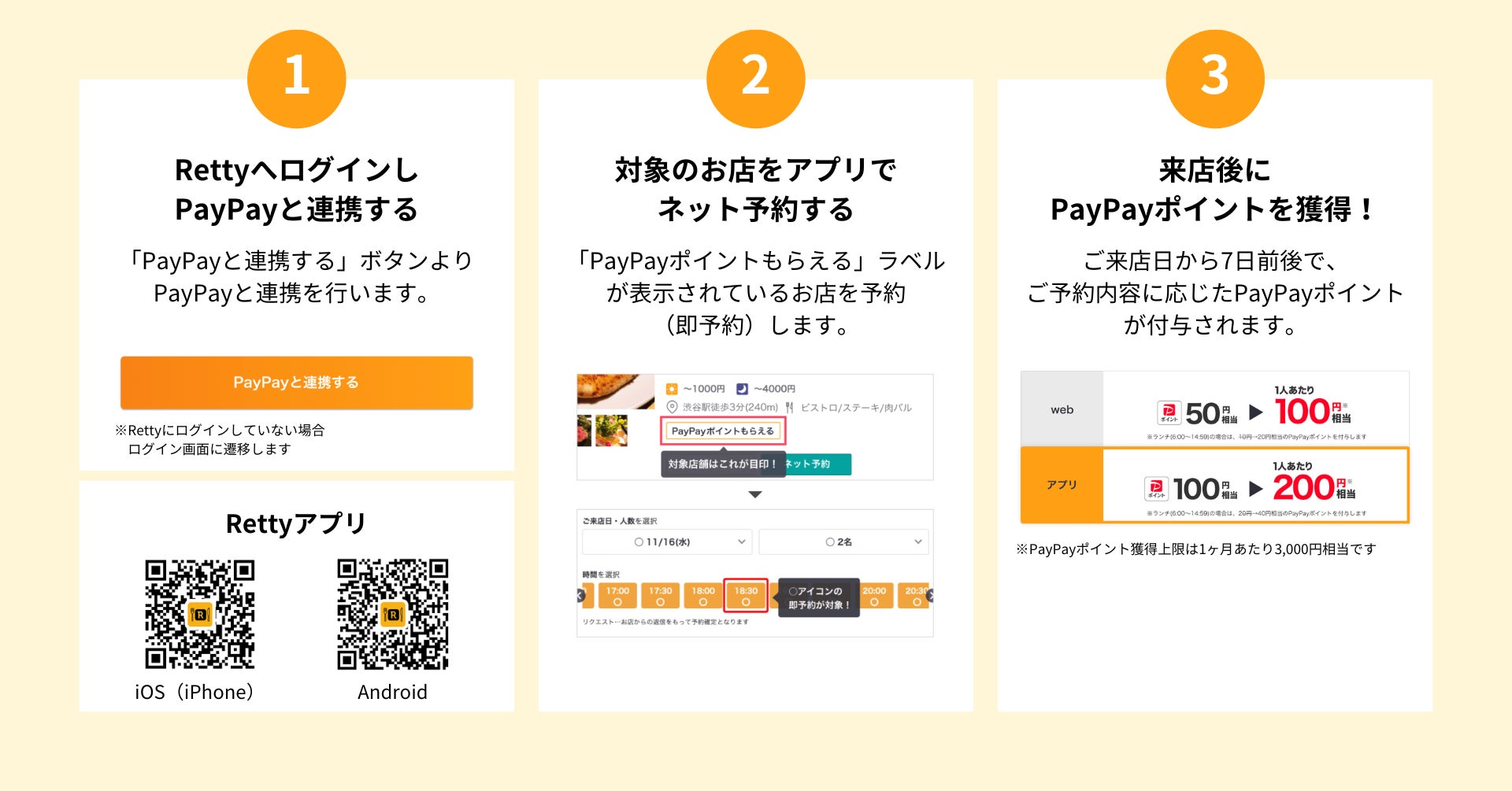
Task: Click the PayPay point icon beside 50円
Action: coord(1168,412)
